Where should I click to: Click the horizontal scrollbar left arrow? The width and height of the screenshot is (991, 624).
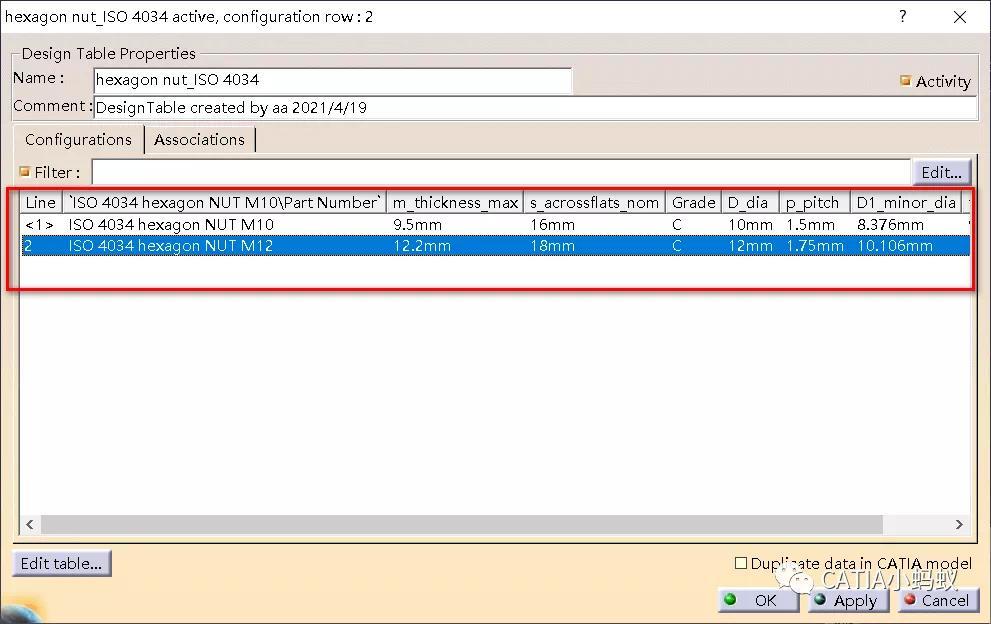coord(30,524)
